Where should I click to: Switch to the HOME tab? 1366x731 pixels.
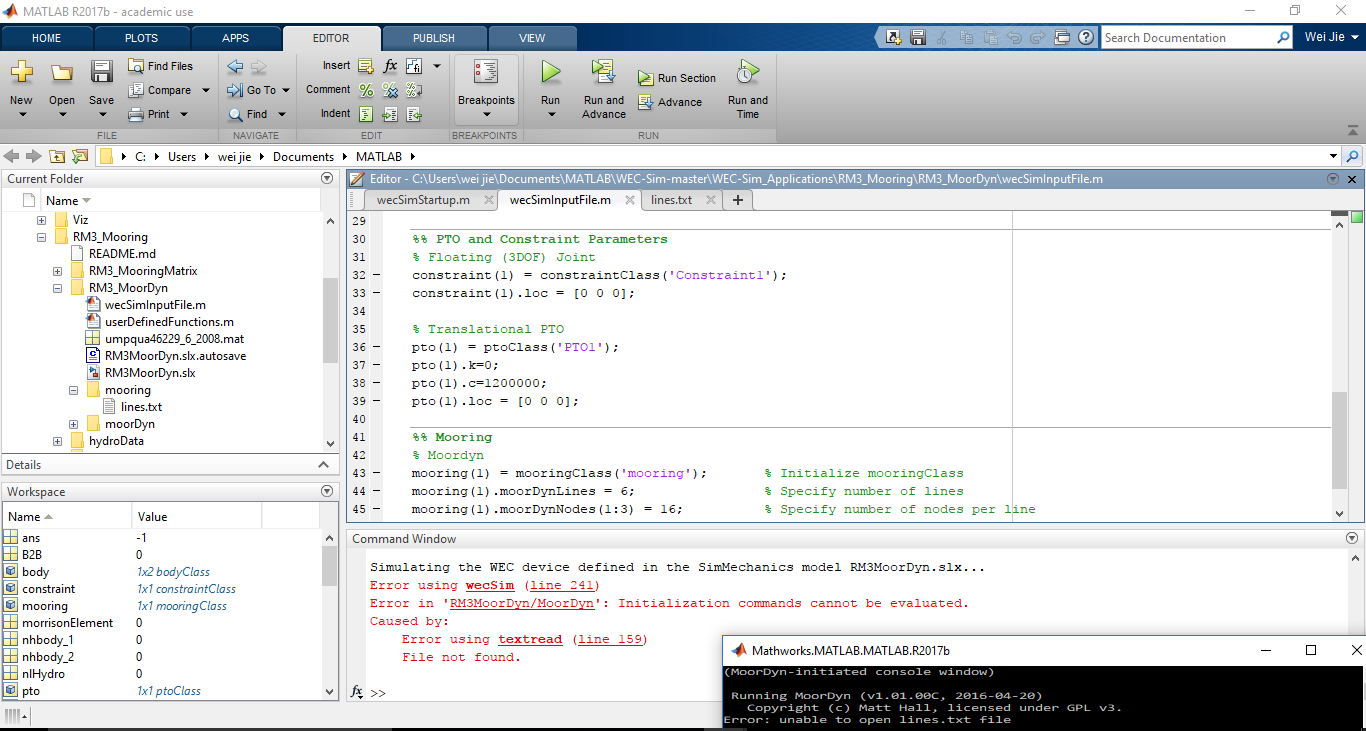[46, 38]
